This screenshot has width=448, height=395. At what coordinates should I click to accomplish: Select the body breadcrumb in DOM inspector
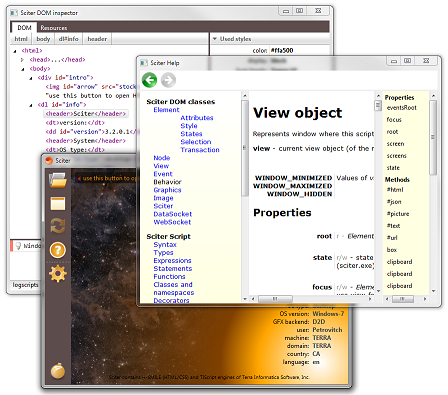[x=43, y=39]
